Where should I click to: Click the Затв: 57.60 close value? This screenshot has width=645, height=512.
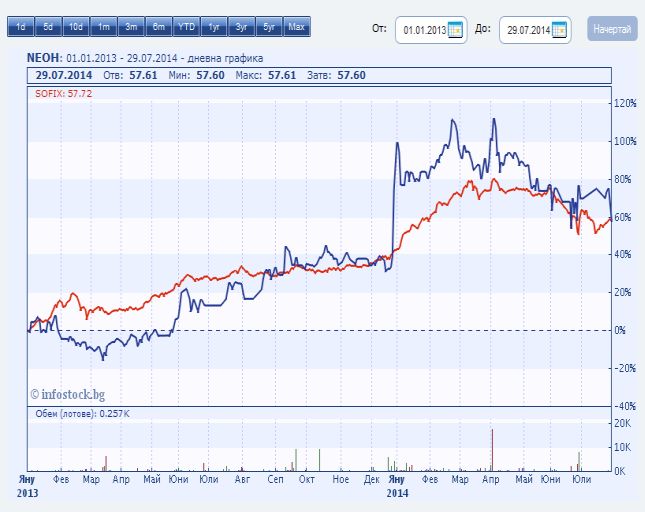(x=336, y=75)
